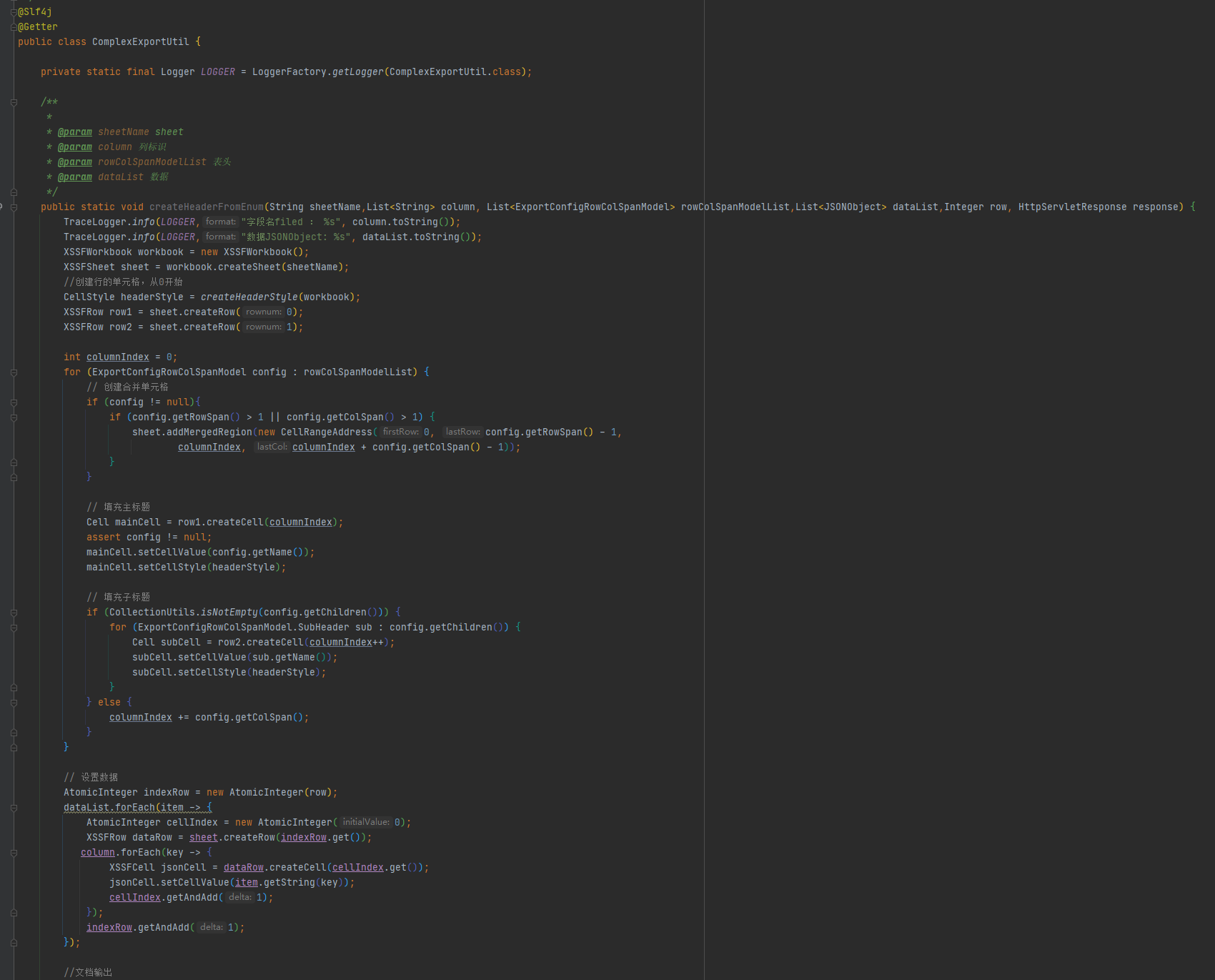Click the comment '// 设置数据'
The width and height of the screenshot is (1215, 980).
point(91,778)
